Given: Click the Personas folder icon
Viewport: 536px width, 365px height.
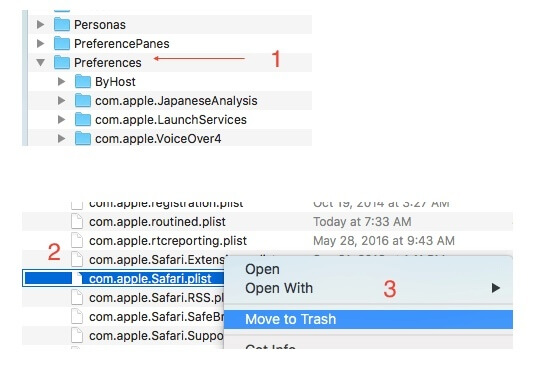Looking at the screenshot, I should (x=62, y=24).
